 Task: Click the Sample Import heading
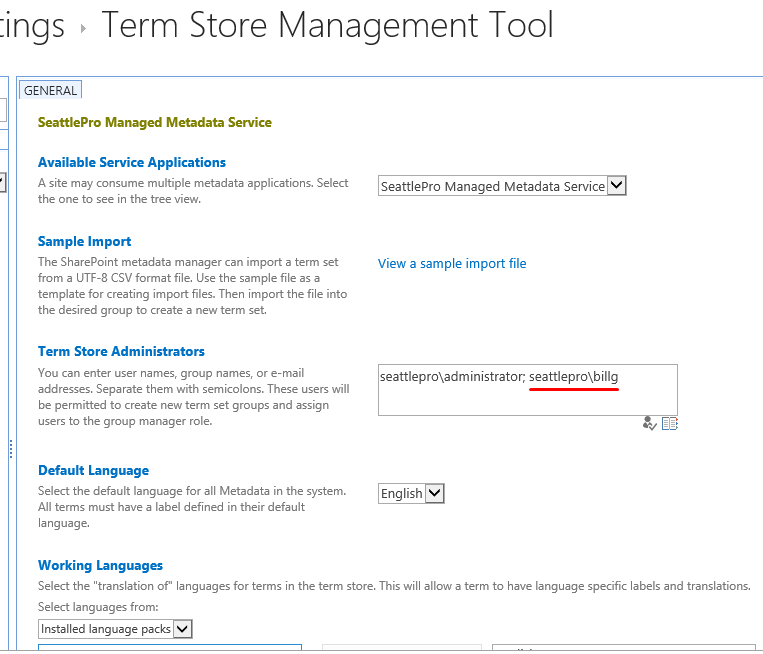click(x=85, y=241)
